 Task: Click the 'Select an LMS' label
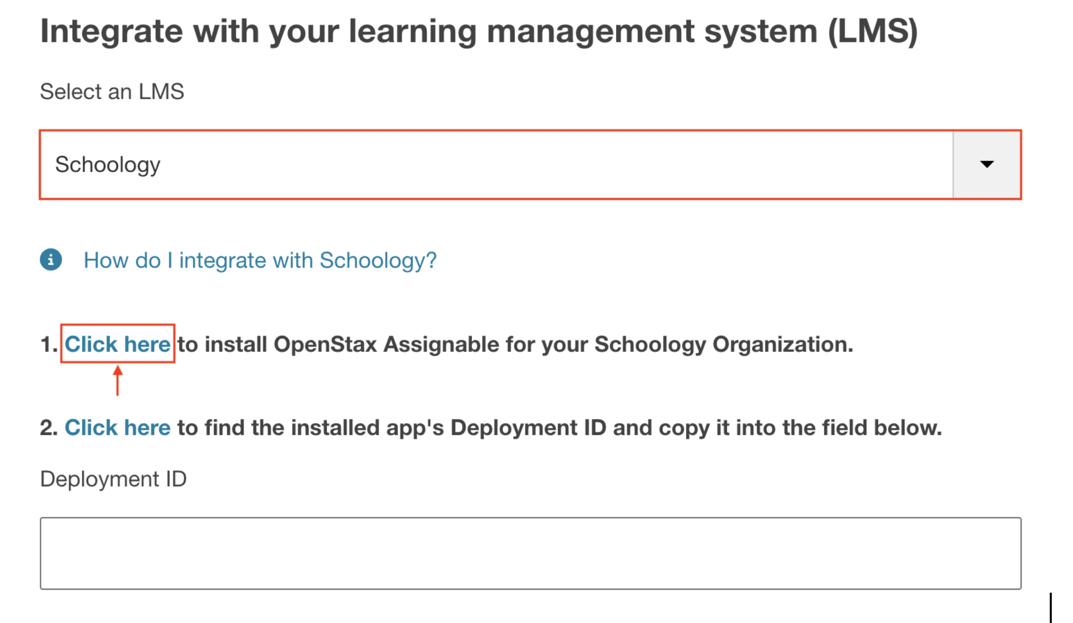111,91
